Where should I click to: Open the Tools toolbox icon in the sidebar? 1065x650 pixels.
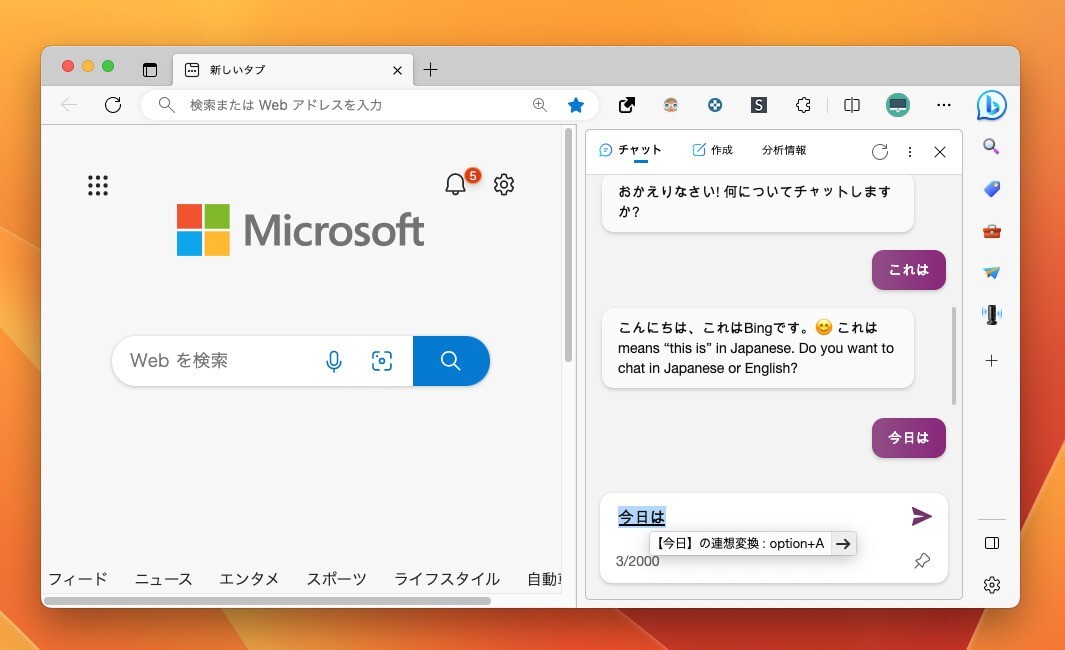(x=991, y=230)
